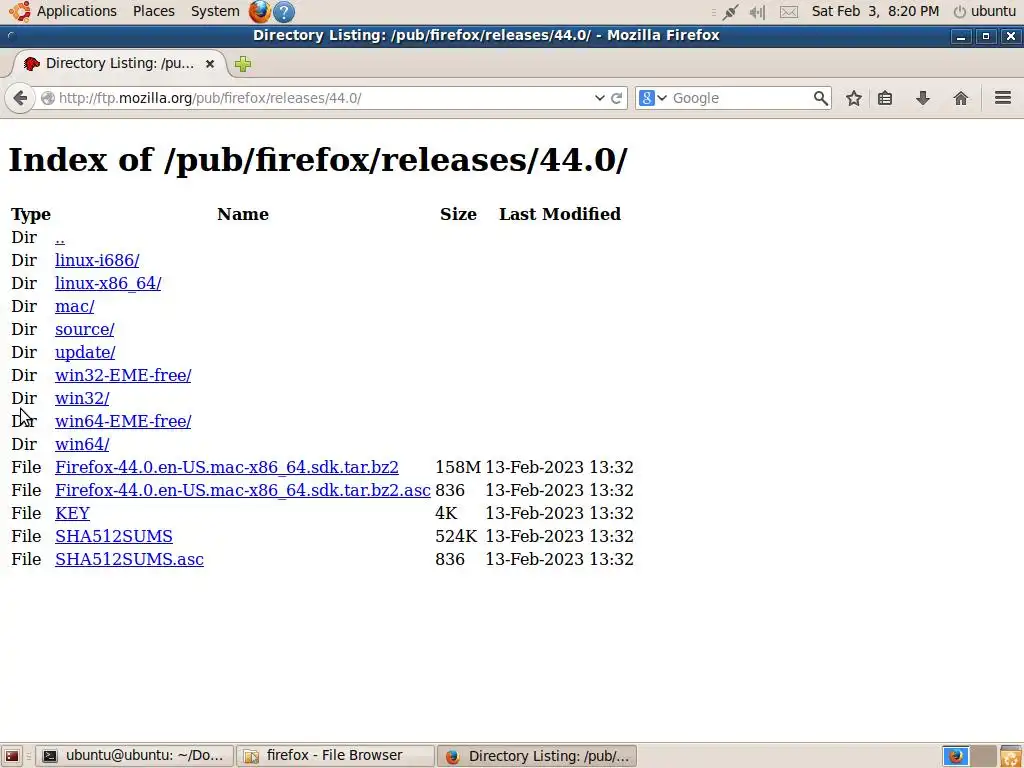Open the win64/ directory link
Viewport: 1024px width, 768px height.
coord(82,444)
